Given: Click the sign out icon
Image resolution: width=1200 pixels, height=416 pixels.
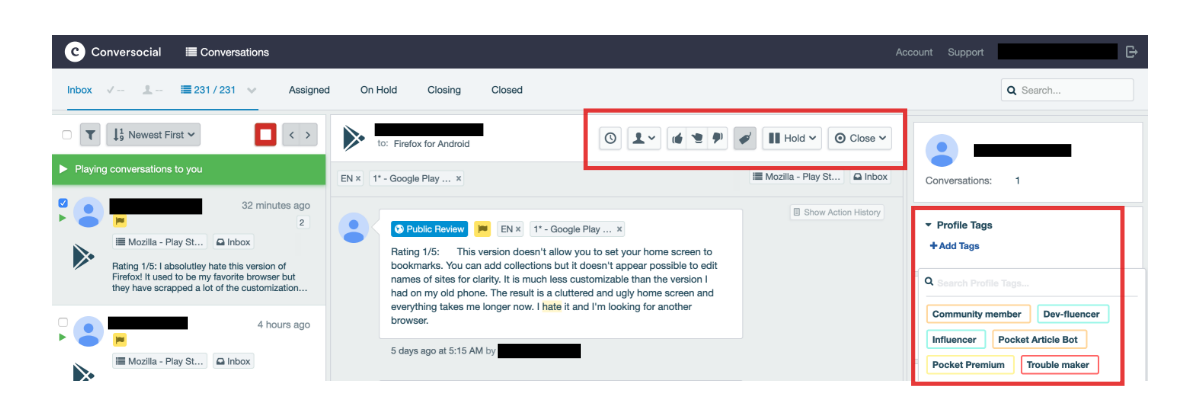Looking at the screenshot, I should (x=1131, y=52).
